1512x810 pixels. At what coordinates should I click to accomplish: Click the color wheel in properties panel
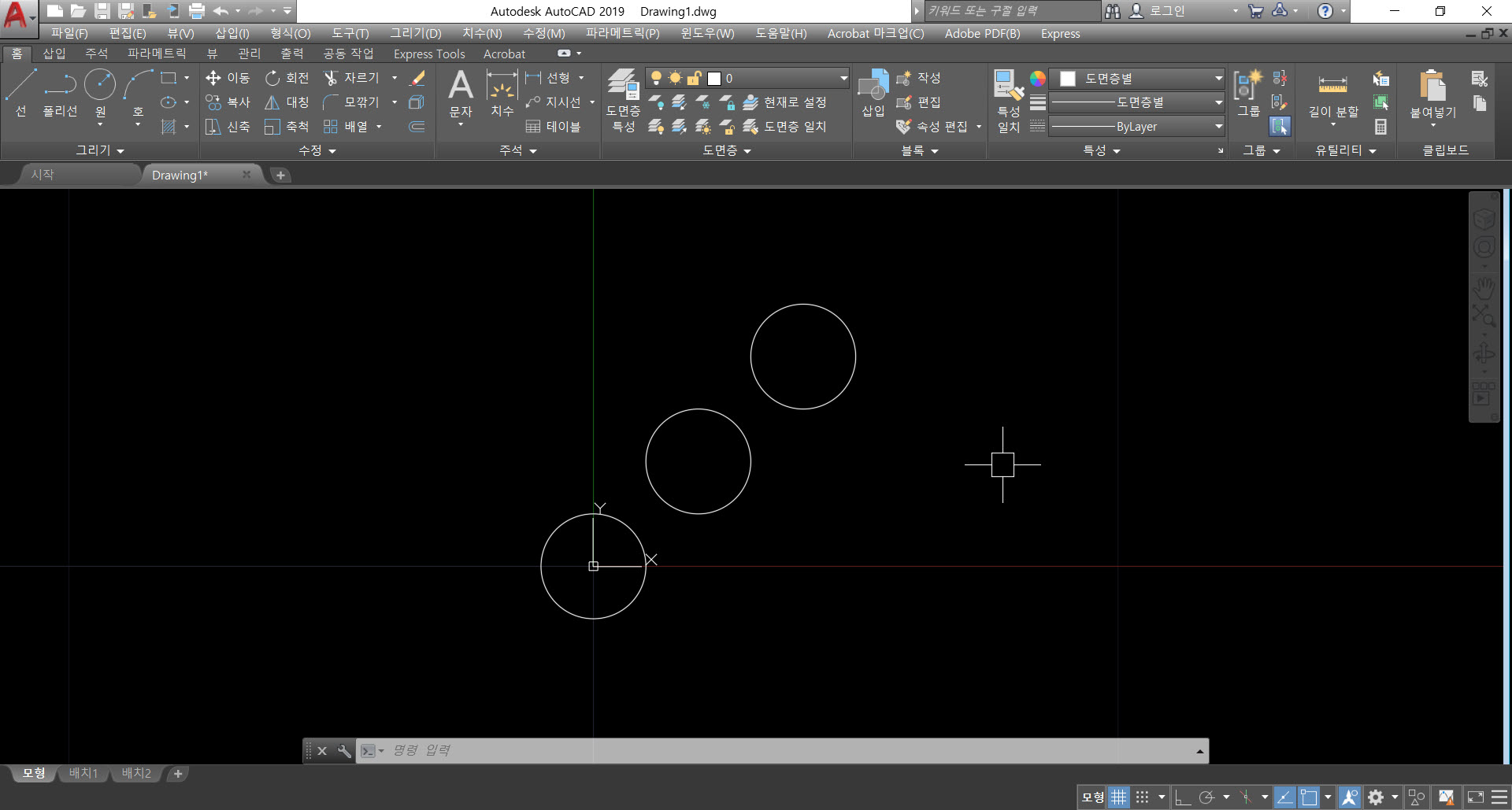tap(1038, 78)
